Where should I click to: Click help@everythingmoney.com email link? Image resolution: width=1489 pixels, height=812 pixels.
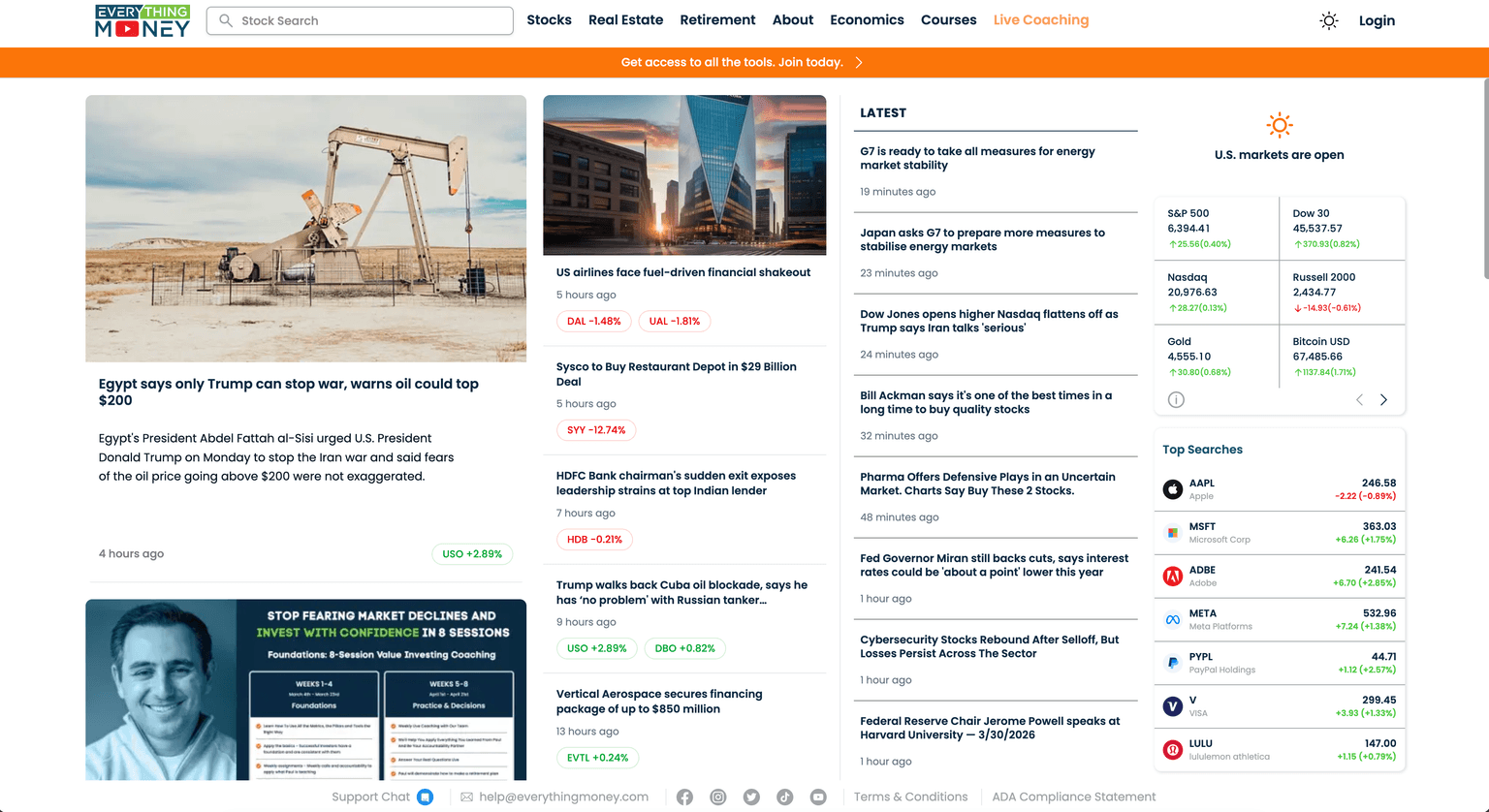(x=563, y=796)
